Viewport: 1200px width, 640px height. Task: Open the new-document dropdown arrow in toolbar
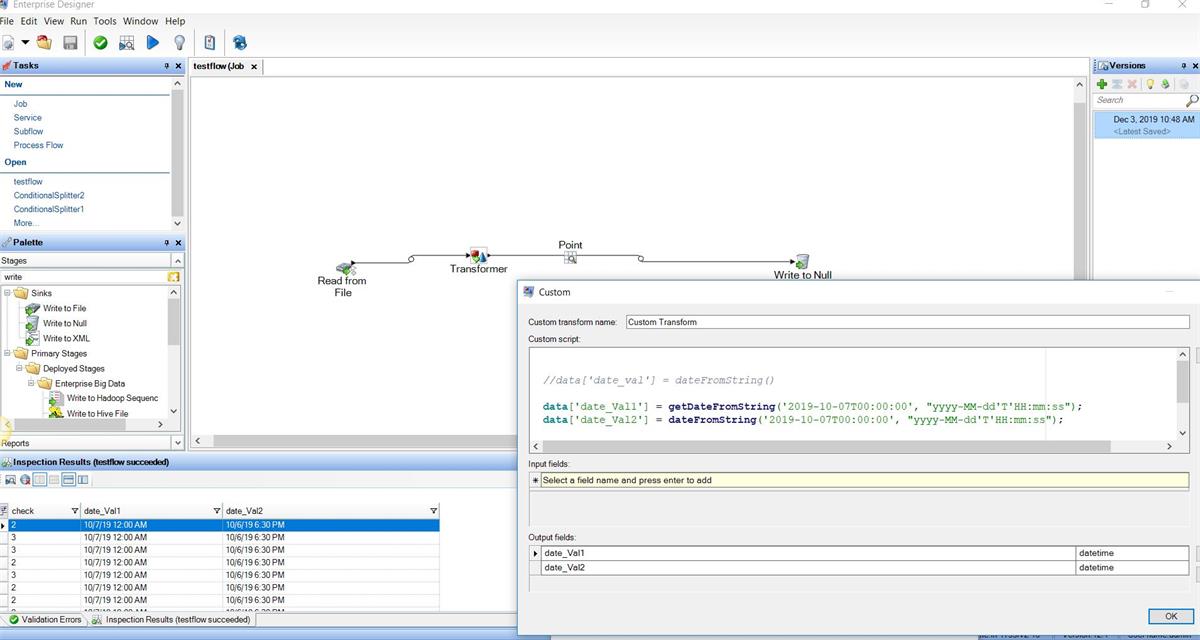point(25,42)
